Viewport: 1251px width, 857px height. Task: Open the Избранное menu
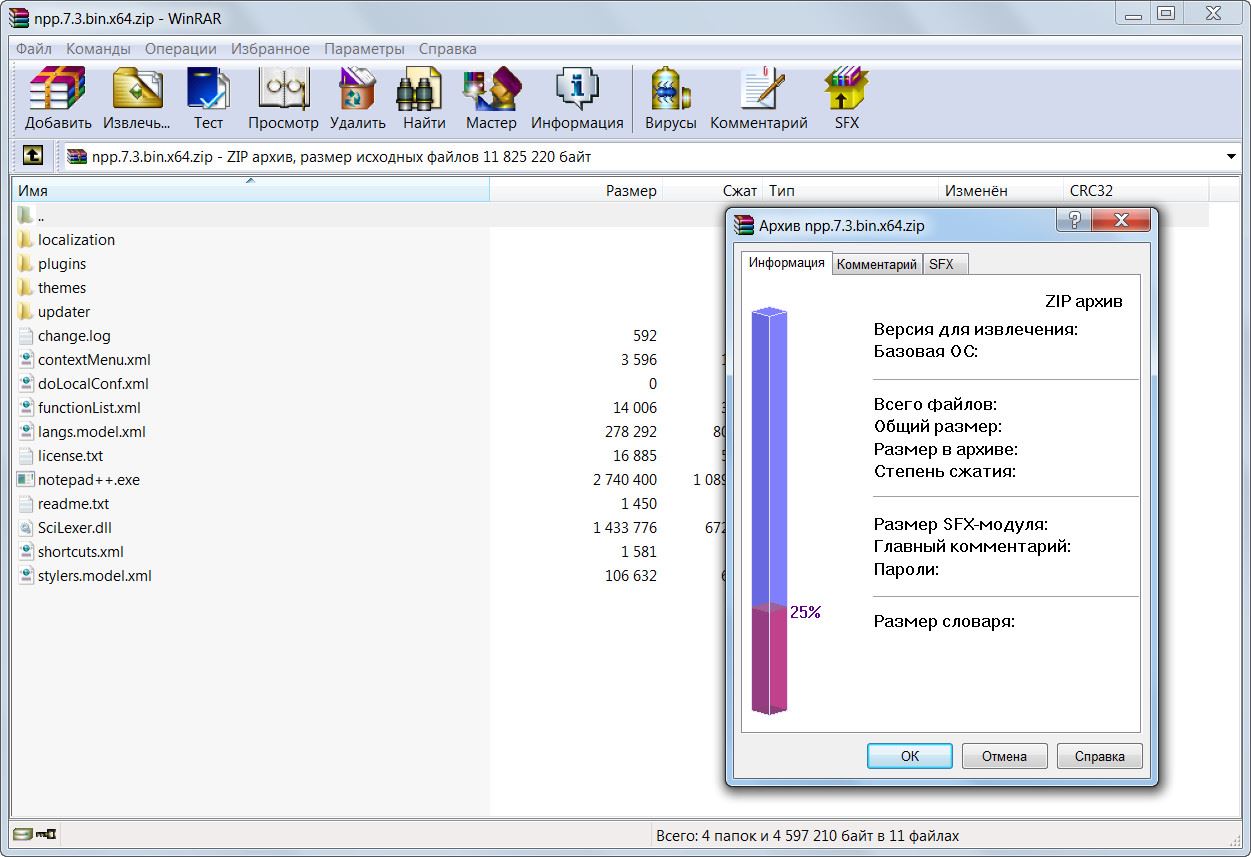270,48
